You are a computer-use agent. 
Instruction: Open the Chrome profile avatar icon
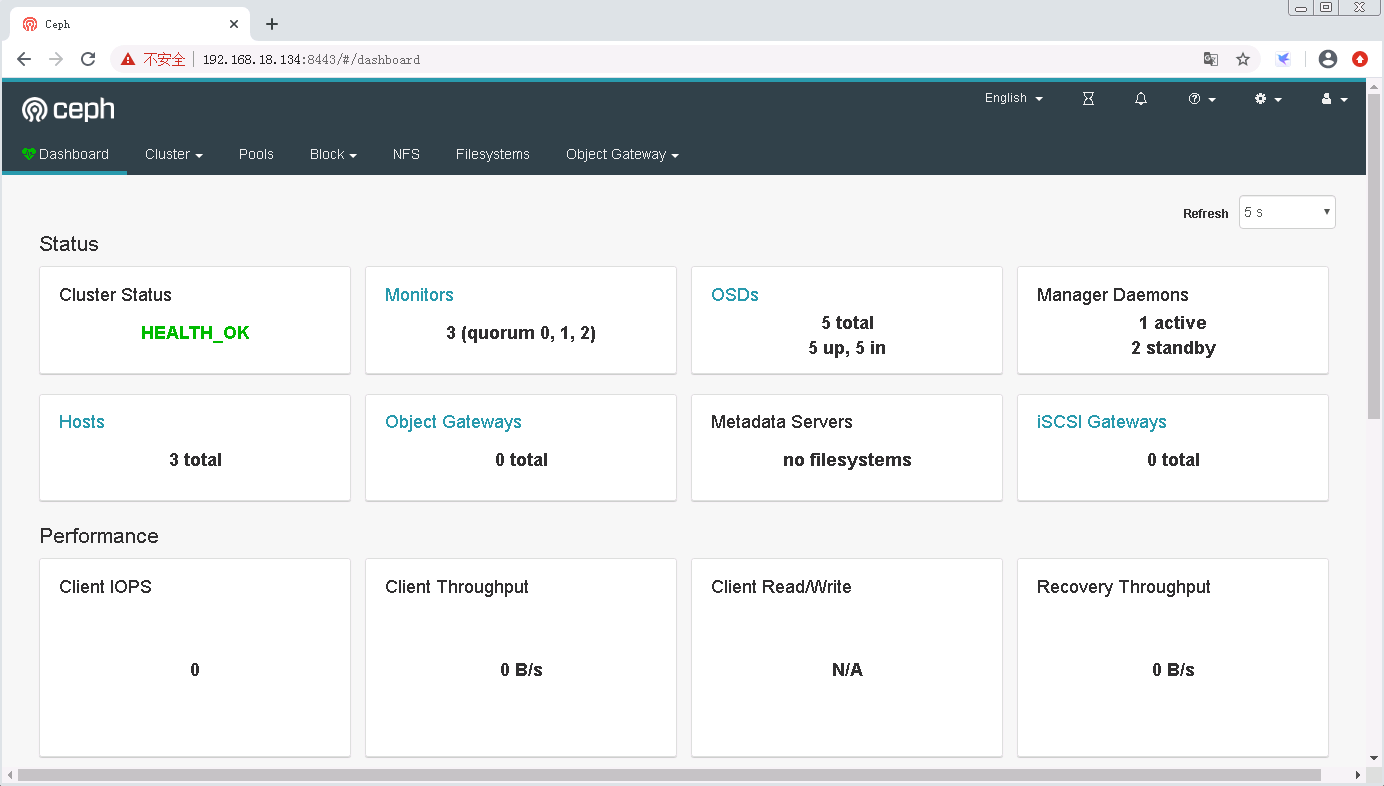[x=1328, y=59]
